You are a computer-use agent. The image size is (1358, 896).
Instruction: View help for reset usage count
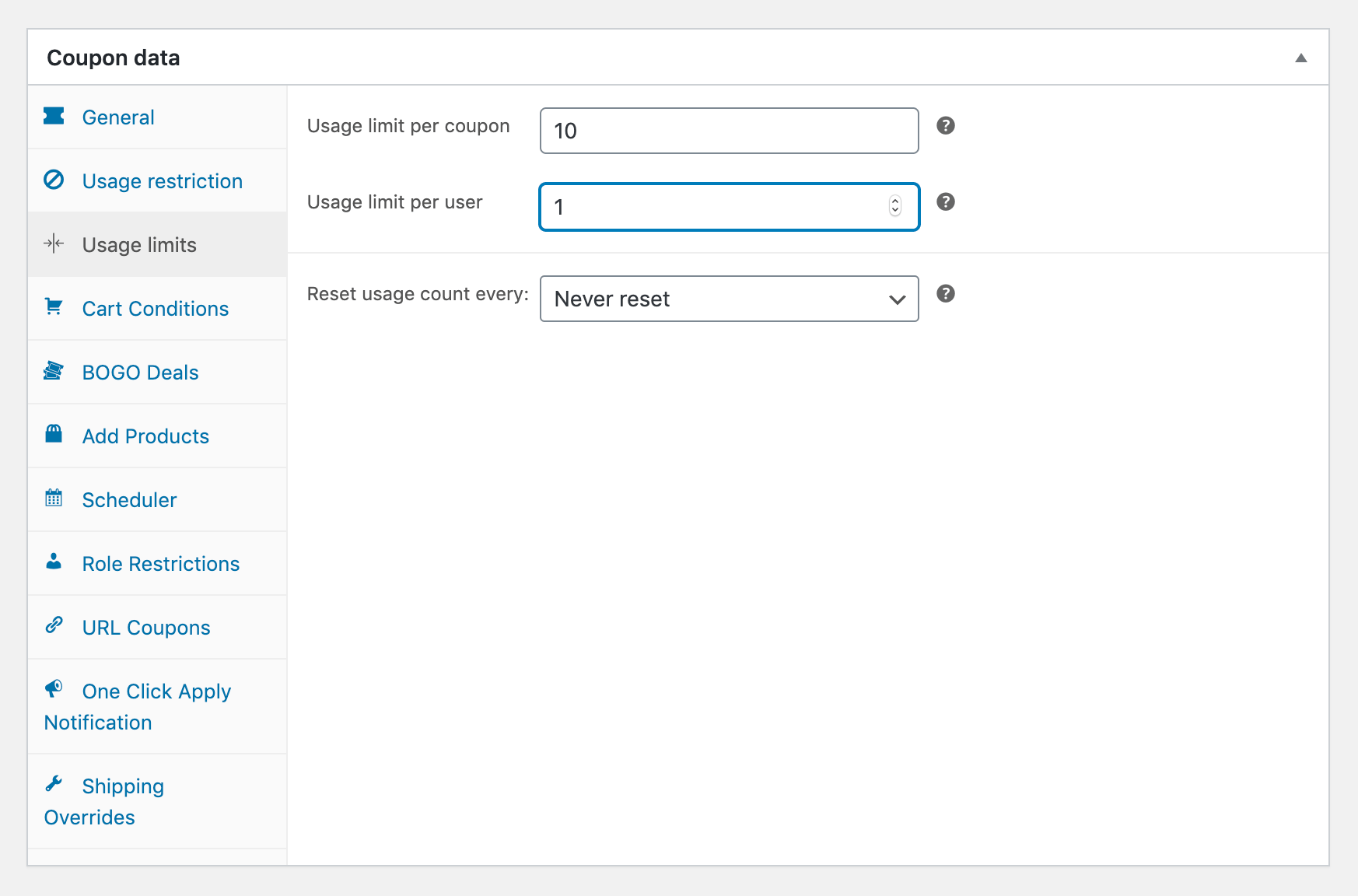(x=945, y=293)
